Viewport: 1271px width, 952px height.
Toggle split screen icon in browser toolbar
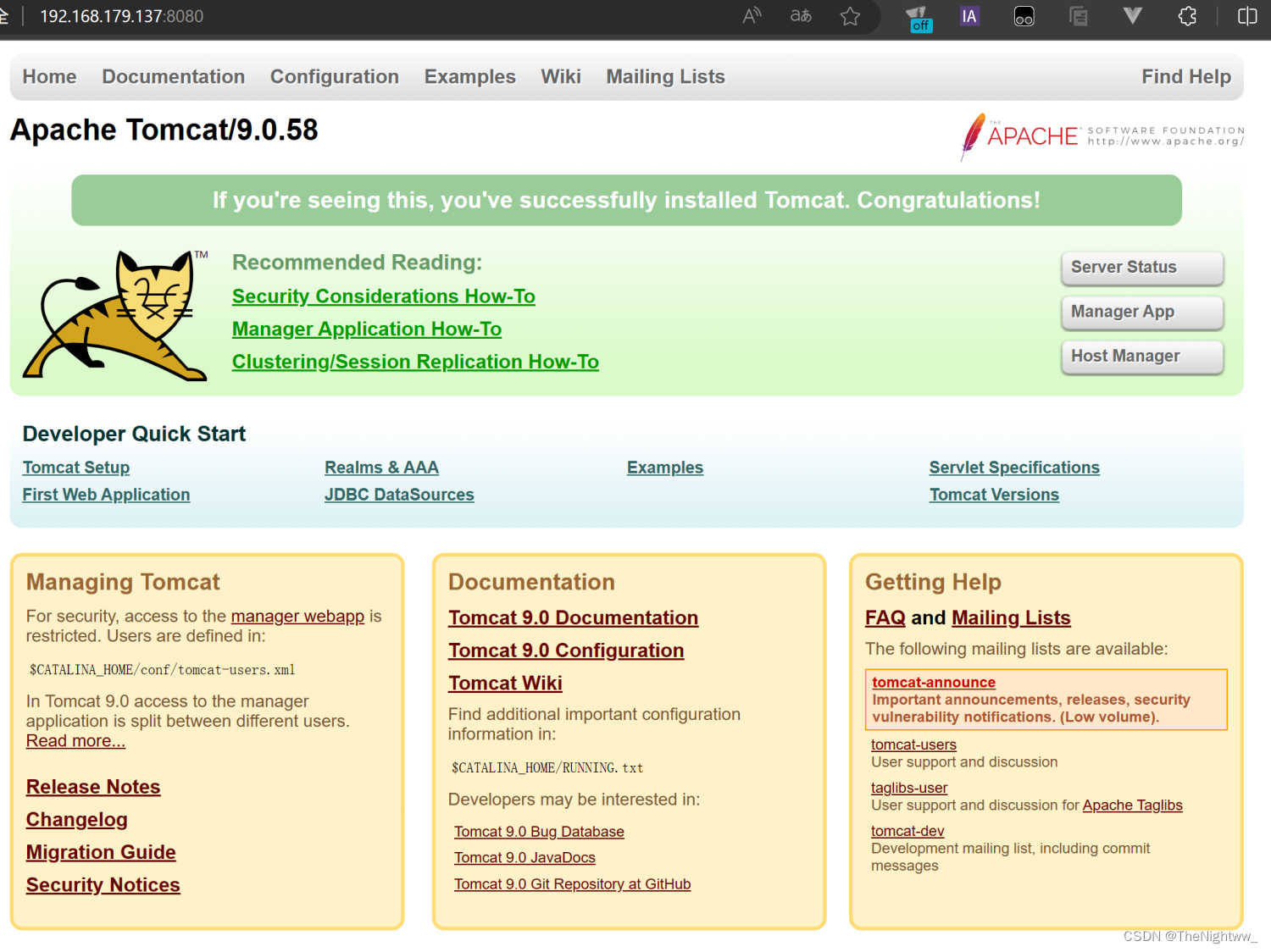click(x=1246, y=16)
